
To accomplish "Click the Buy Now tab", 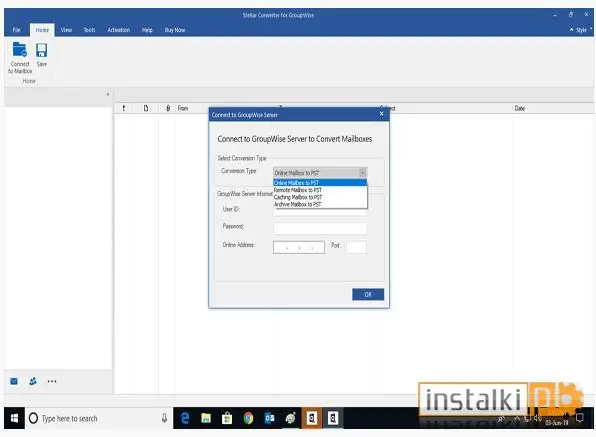I will (x=175, y=30).
